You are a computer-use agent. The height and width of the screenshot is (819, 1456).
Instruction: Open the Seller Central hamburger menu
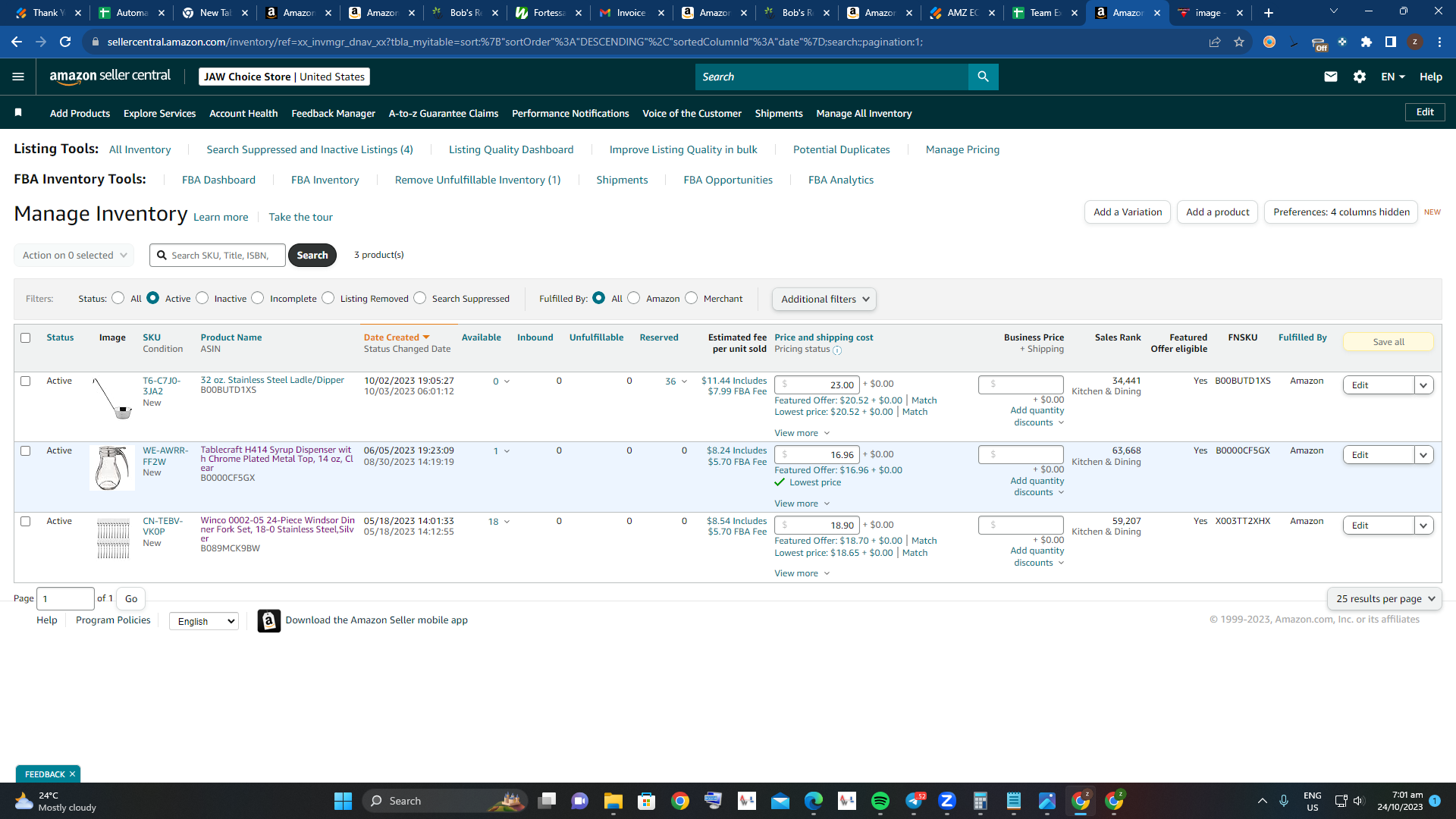point(18,77)
